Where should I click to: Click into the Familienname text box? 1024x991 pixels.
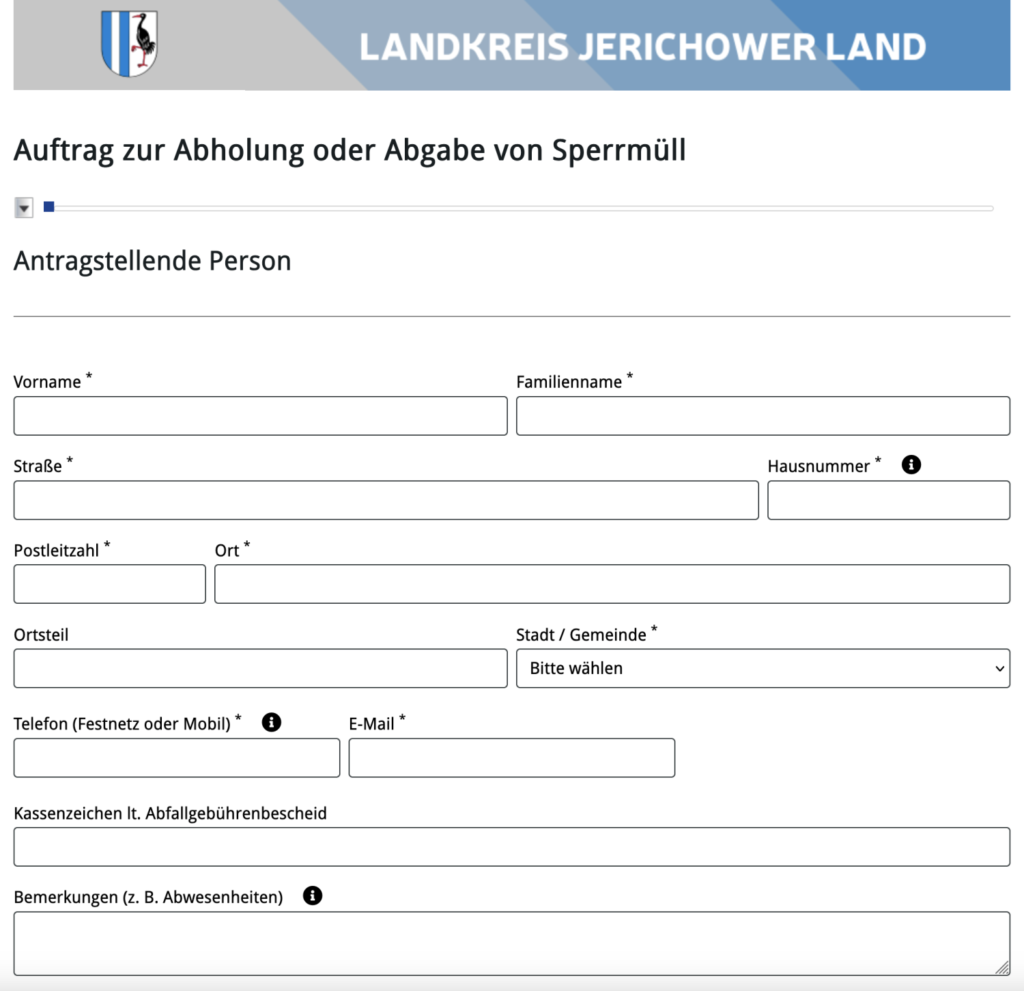(x=762, y=416)
